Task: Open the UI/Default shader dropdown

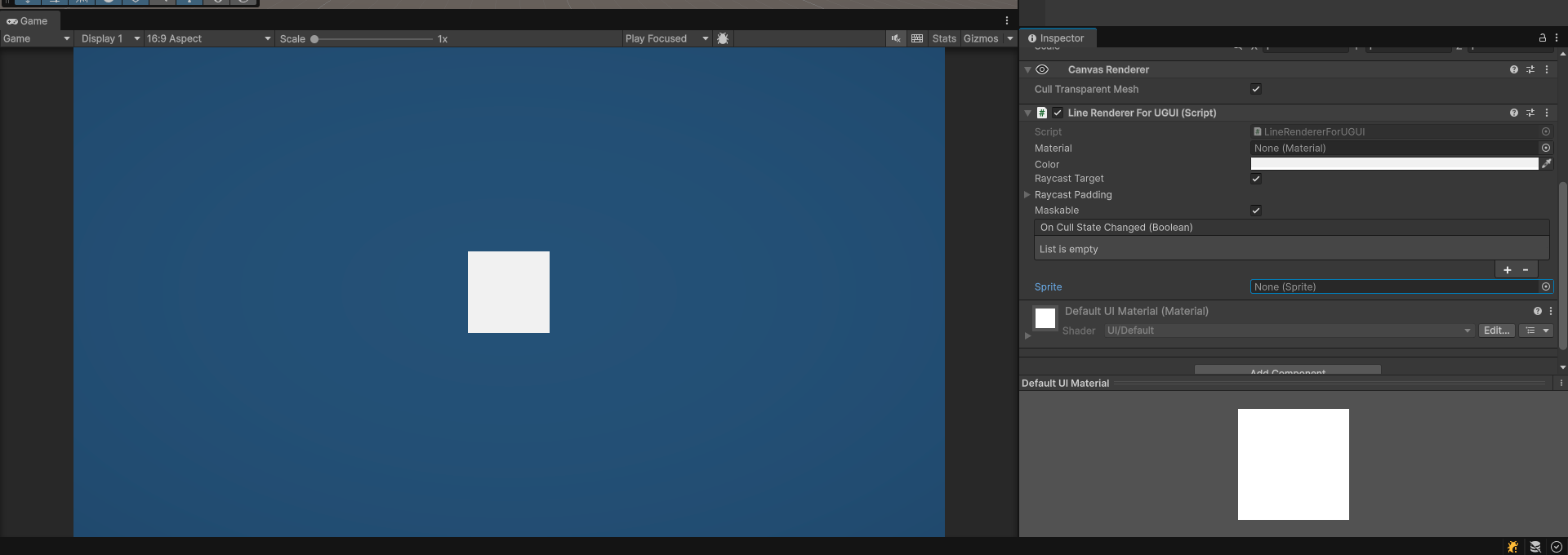Action: tap(1289, 331)
